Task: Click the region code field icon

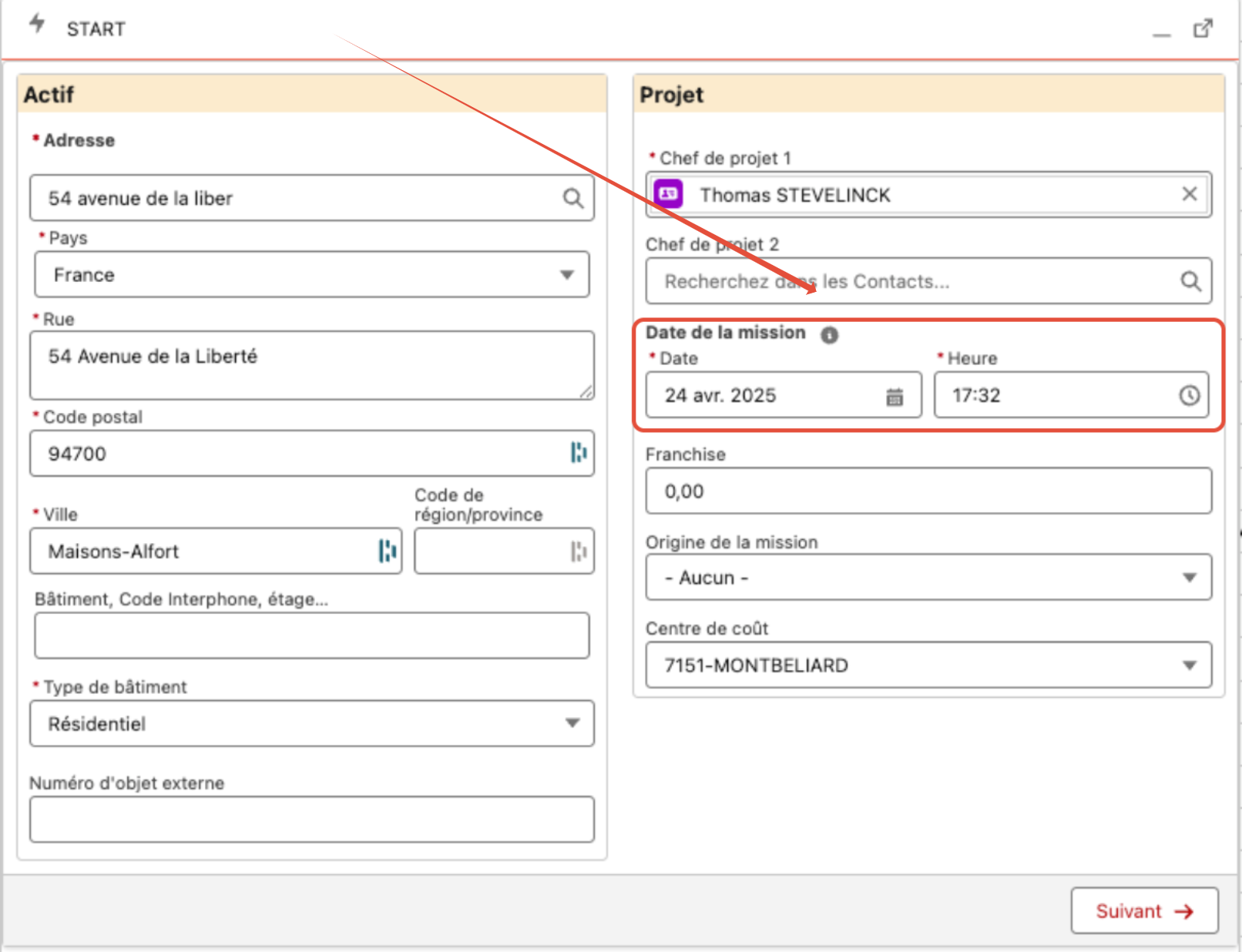Action: tap(579, 551)
